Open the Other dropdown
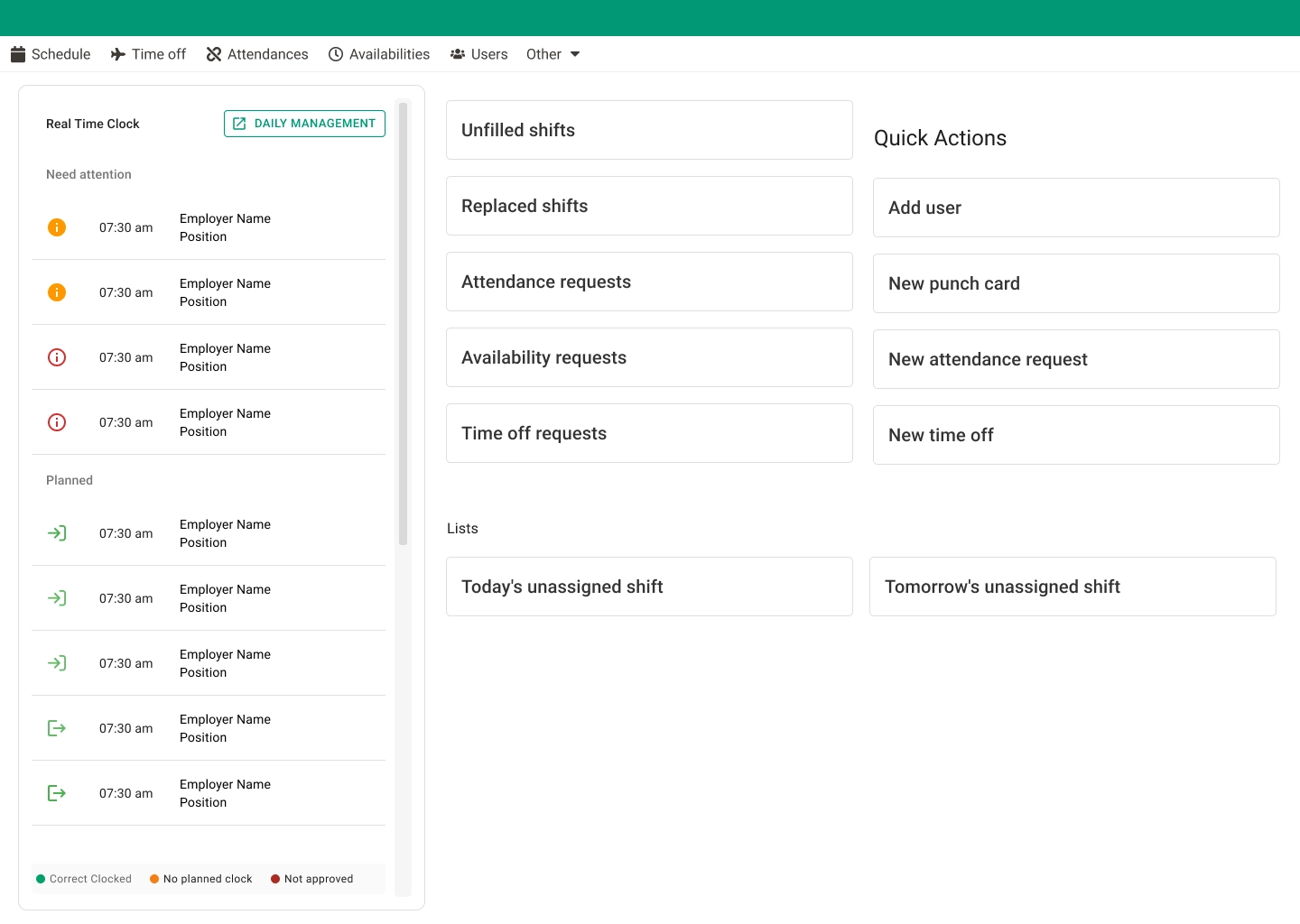 (x=552, y=54)
